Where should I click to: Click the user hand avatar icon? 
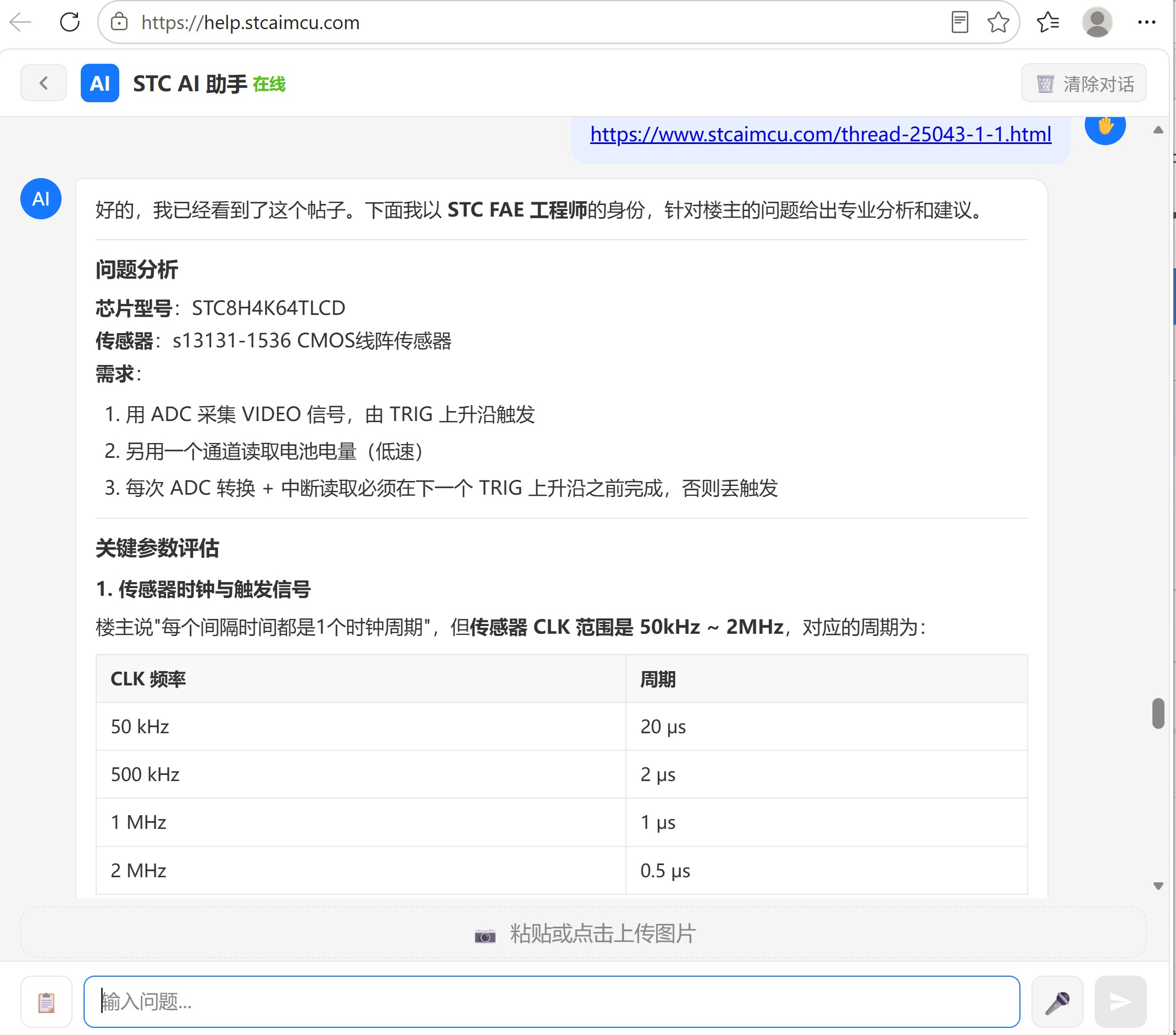(x=1105, y=126)
